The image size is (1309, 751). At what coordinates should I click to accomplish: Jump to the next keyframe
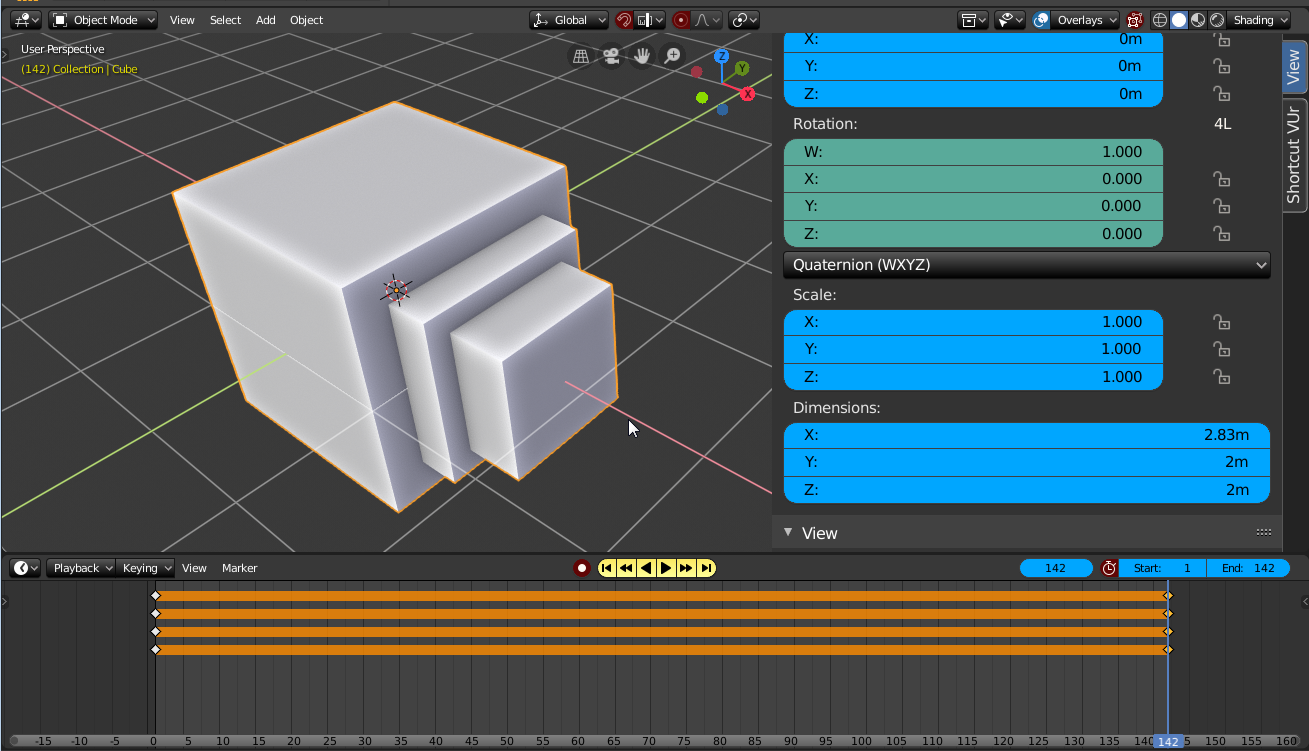point(686,568)
